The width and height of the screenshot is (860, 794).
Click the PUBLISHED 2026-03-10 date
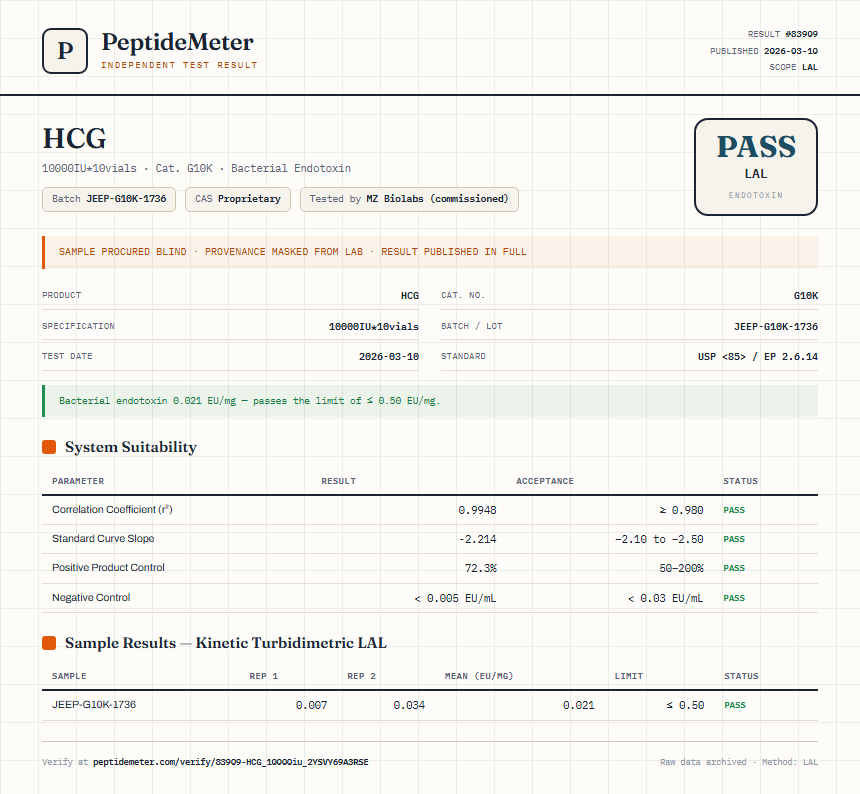point(763,51)
